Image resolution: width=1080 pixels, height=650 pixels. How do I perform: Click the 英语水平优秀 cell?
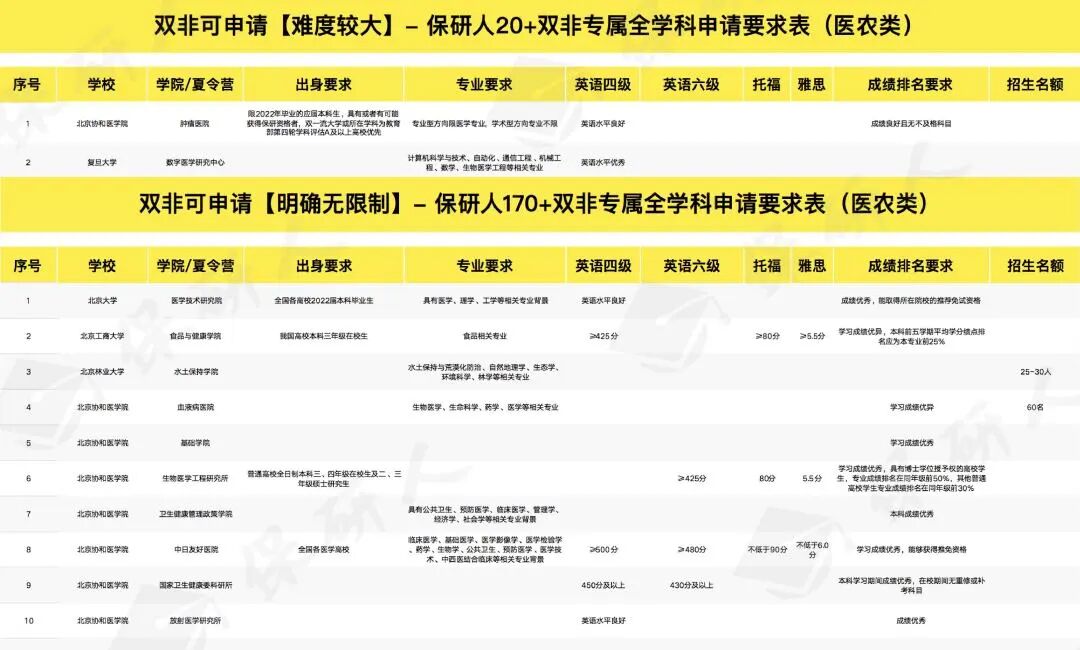point(603,162)
